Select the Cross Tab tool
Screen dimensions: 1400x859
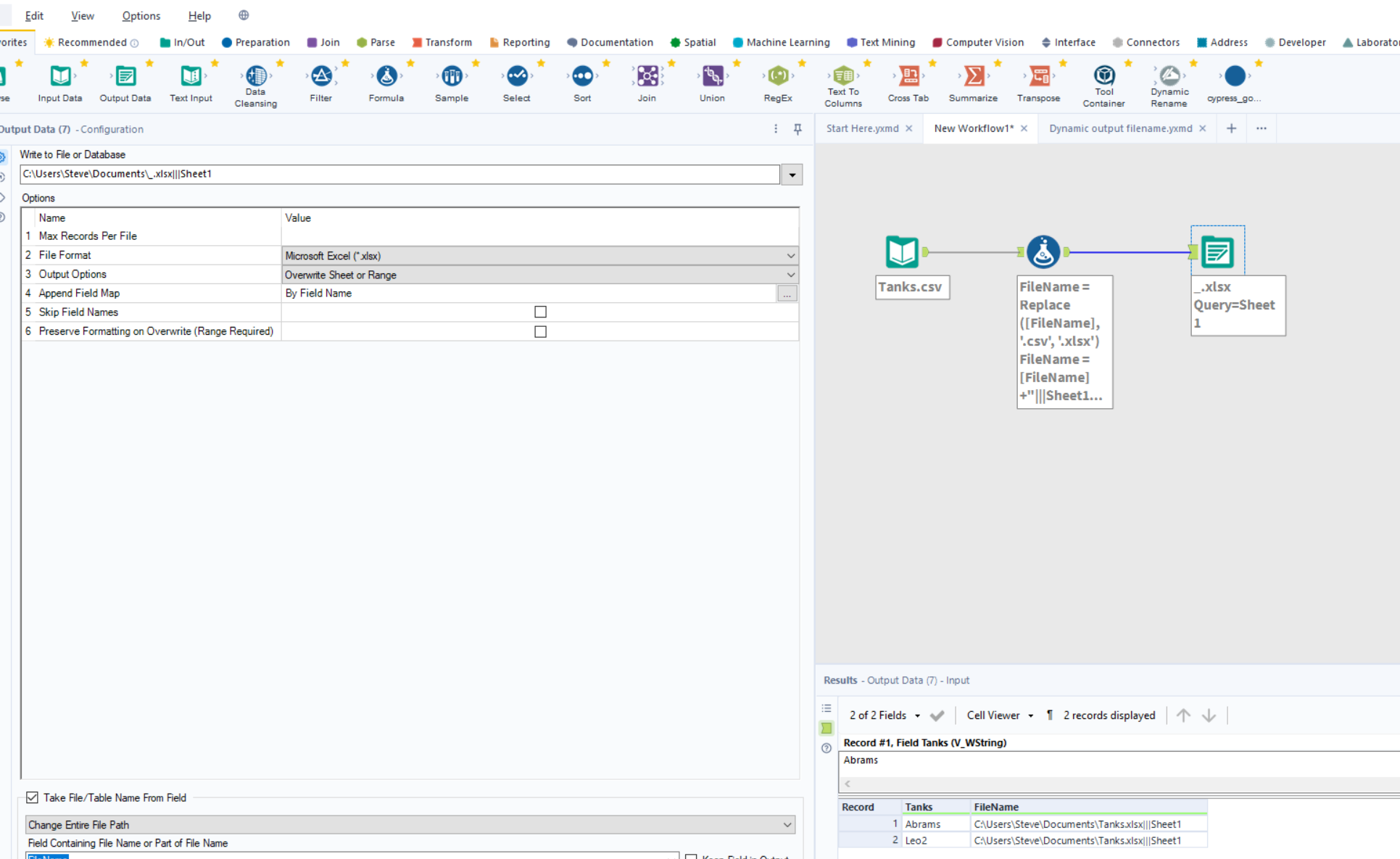pos(908,76)
